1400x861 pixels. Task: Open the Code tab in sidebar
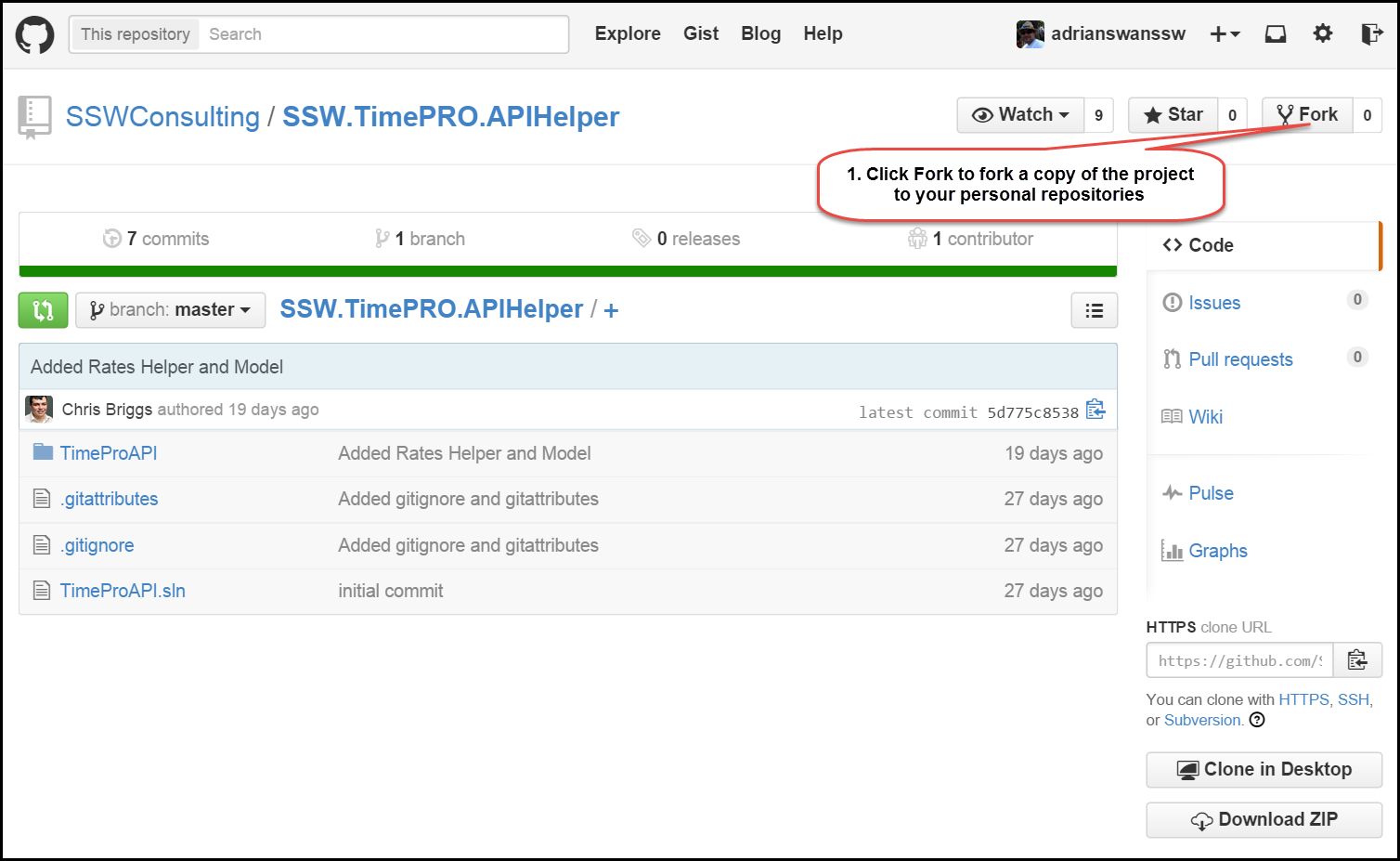[1264, 245]
